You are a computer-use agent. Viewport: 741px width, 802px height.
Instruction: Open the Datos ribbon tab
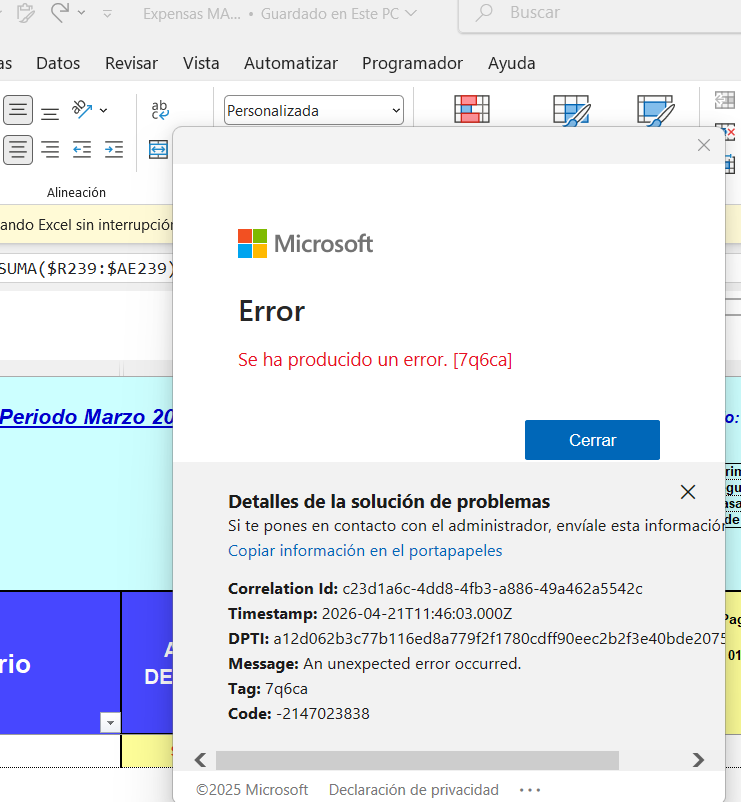tap(58, 63)
